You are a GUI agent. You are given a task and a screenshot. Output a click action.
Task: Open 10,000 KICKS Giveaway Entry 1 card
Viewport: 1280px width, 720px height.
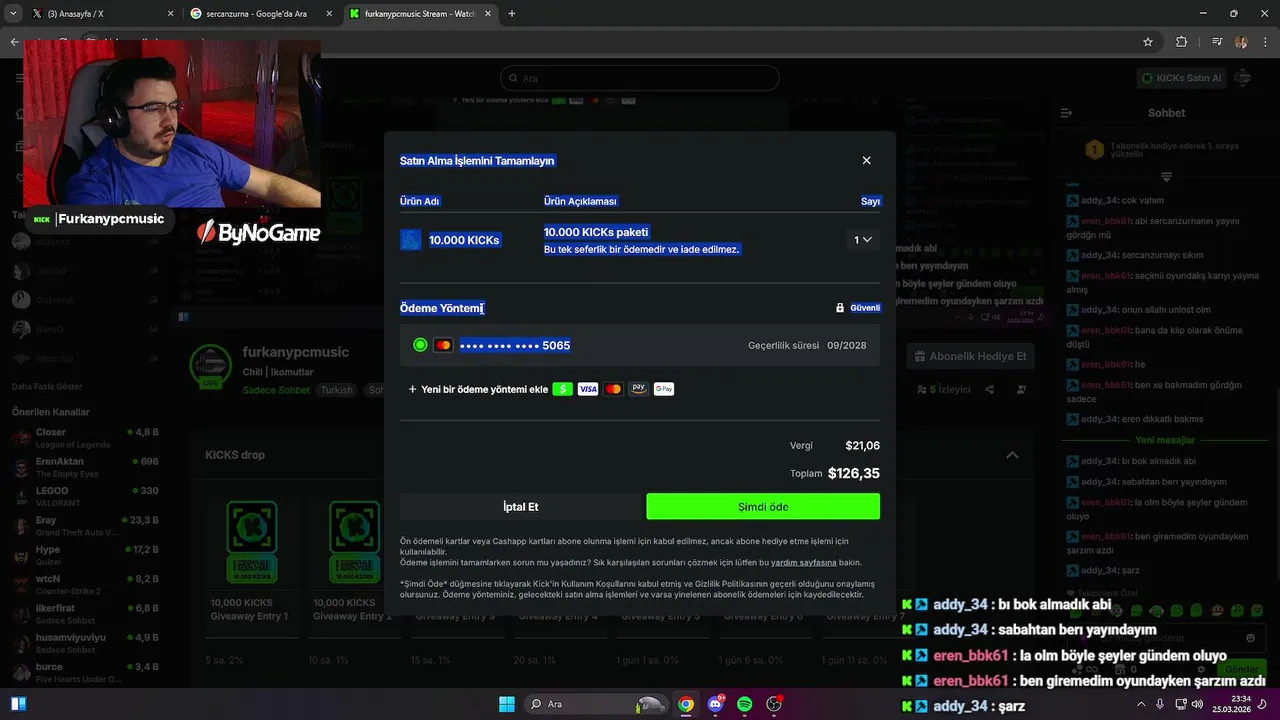click(x=251, y=566)
